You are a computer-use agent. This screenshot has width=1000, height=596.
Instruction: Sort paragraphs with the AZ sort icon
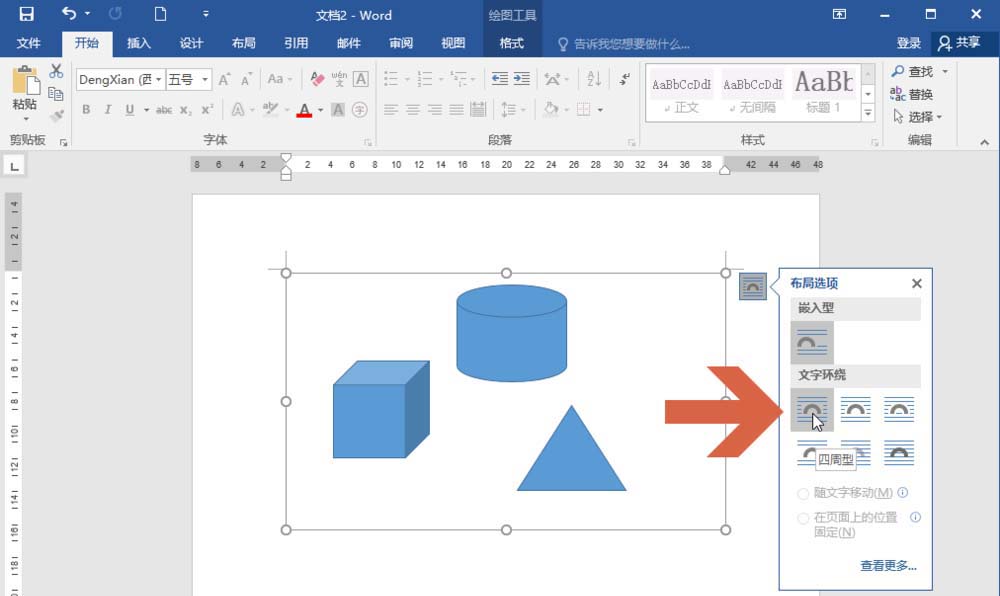[x=594, y=78]
